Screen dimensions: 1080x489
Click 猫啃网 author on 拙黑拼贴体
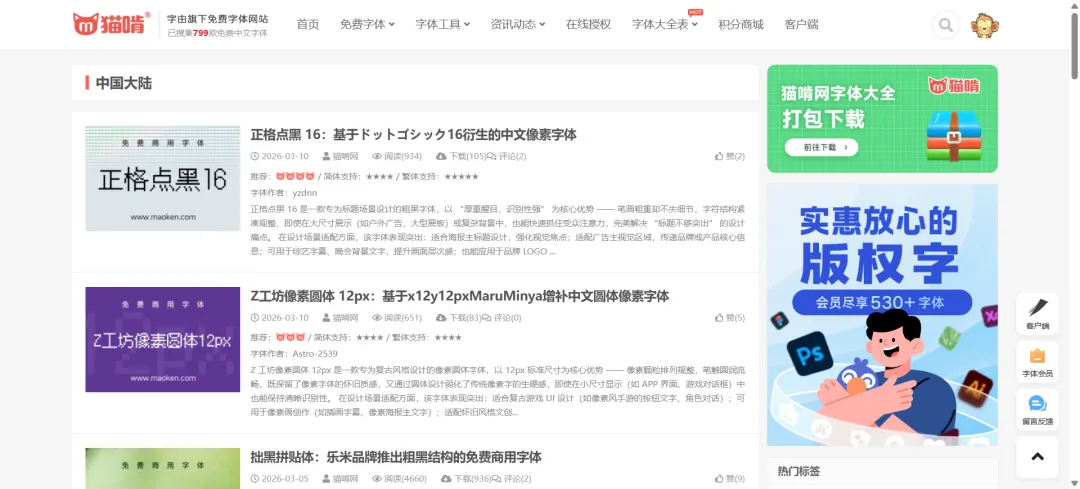[340, 479]
